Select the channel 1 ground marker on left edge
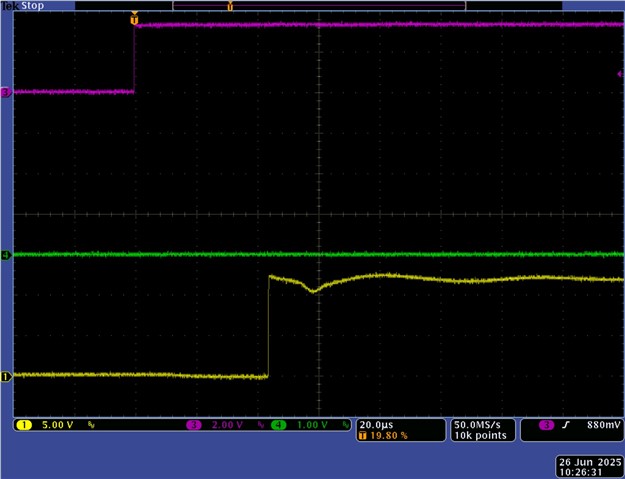The image size is (625, 479). (x=6, y=376)
